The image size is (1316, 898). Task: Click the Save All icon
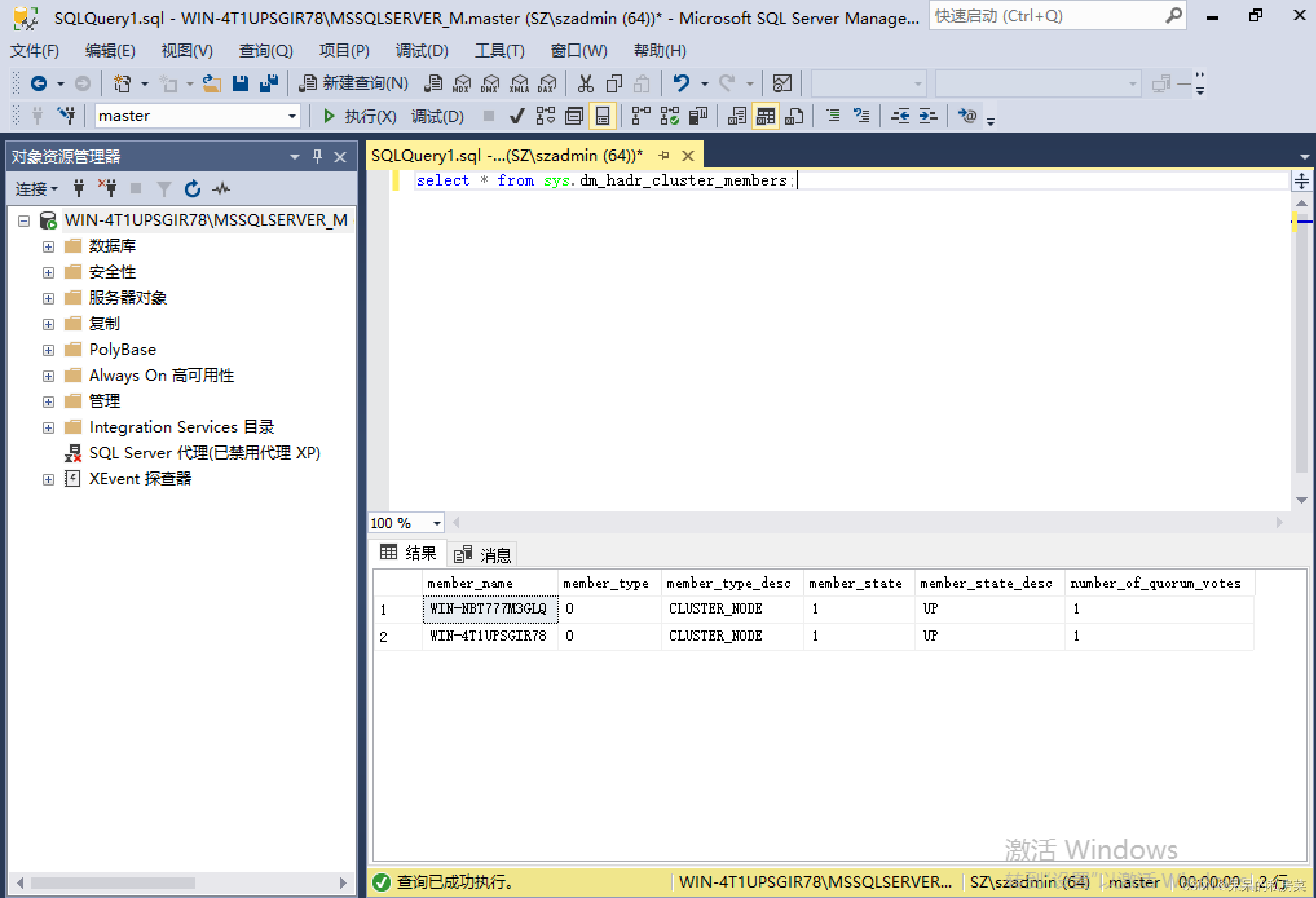point(268,83)
